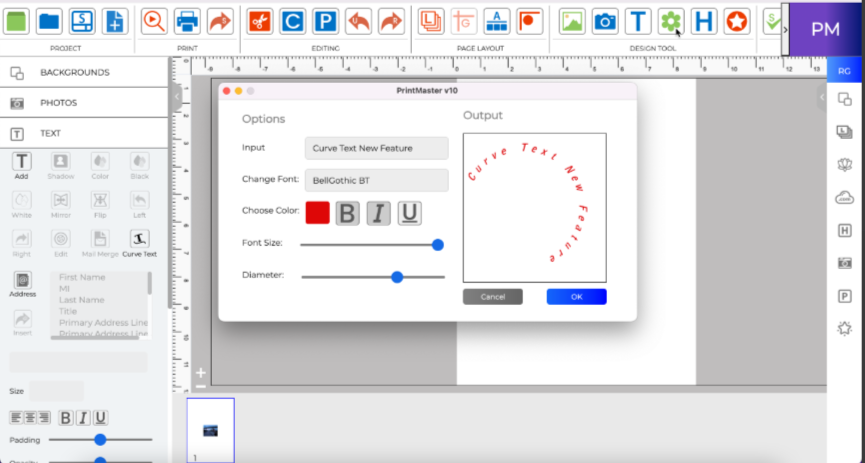Click the red star circle icon in the toolbar
865x463 pixels.
(x=737, y=22)
